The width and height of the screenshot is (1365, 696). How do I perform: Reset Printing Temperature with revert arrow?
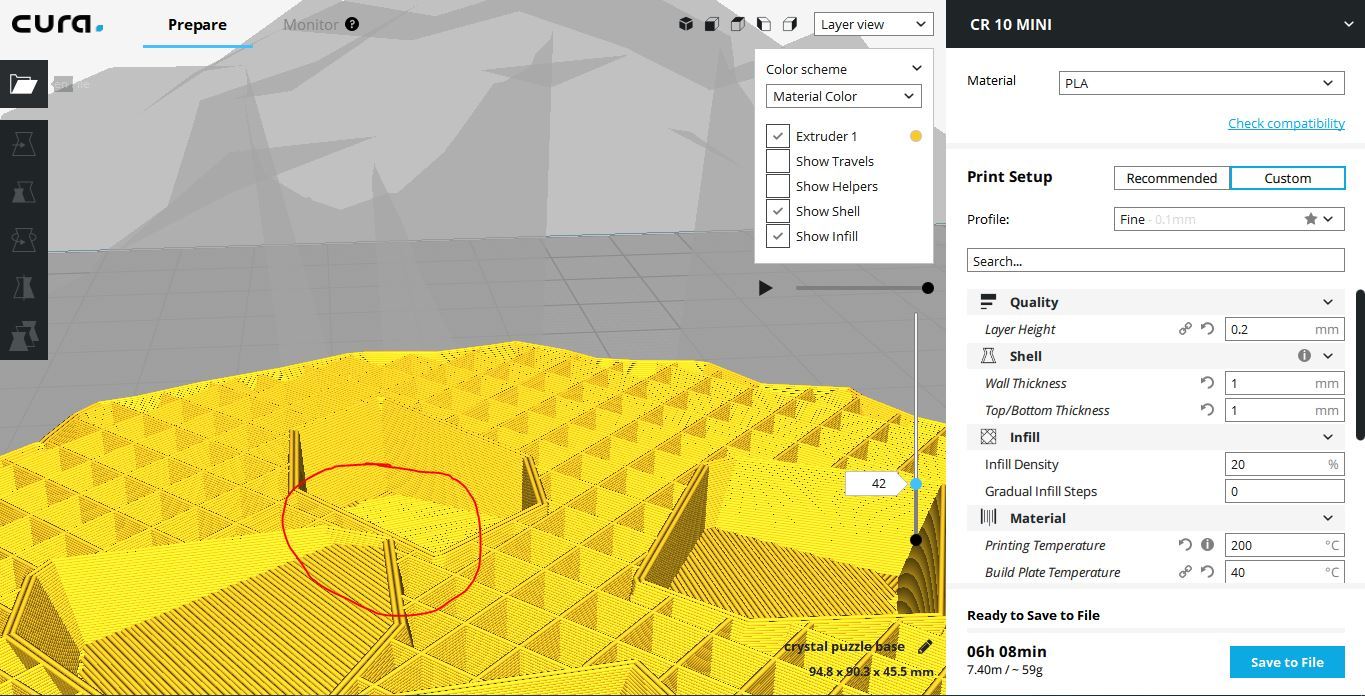pos(1185,545)
